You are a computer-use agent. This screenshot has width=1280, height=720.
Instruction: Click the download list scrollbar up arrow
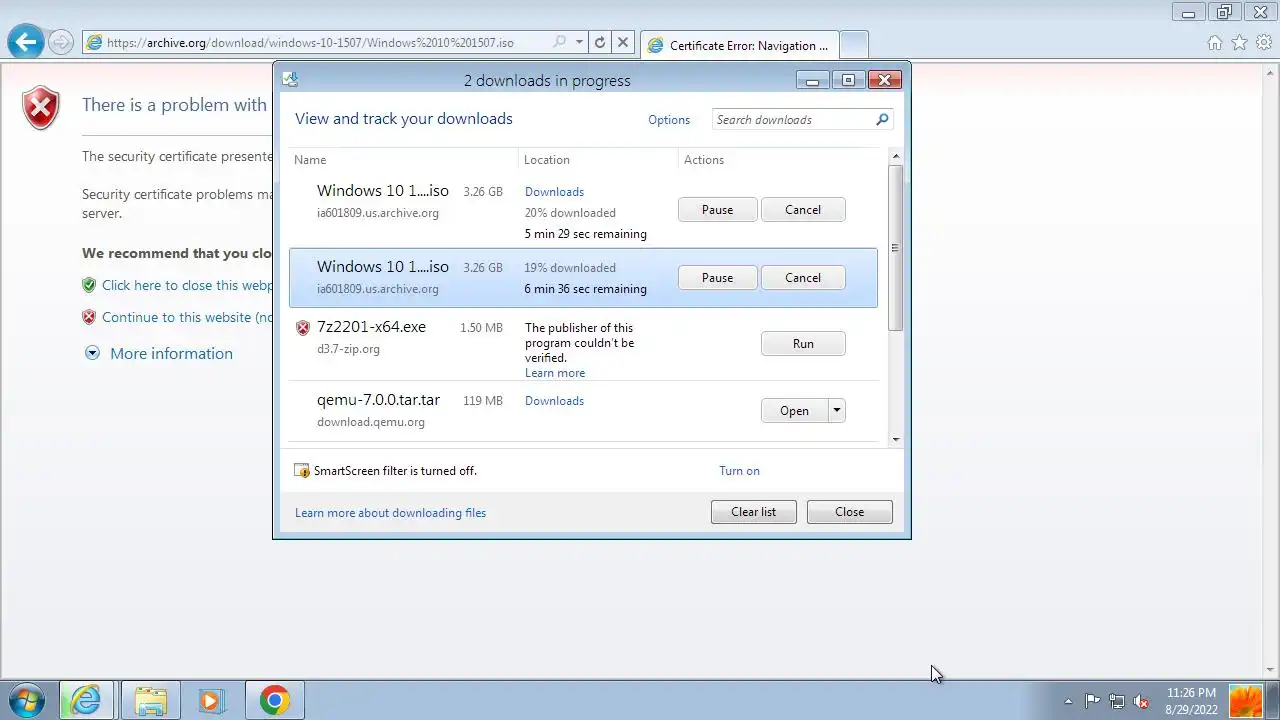(896, 157)
